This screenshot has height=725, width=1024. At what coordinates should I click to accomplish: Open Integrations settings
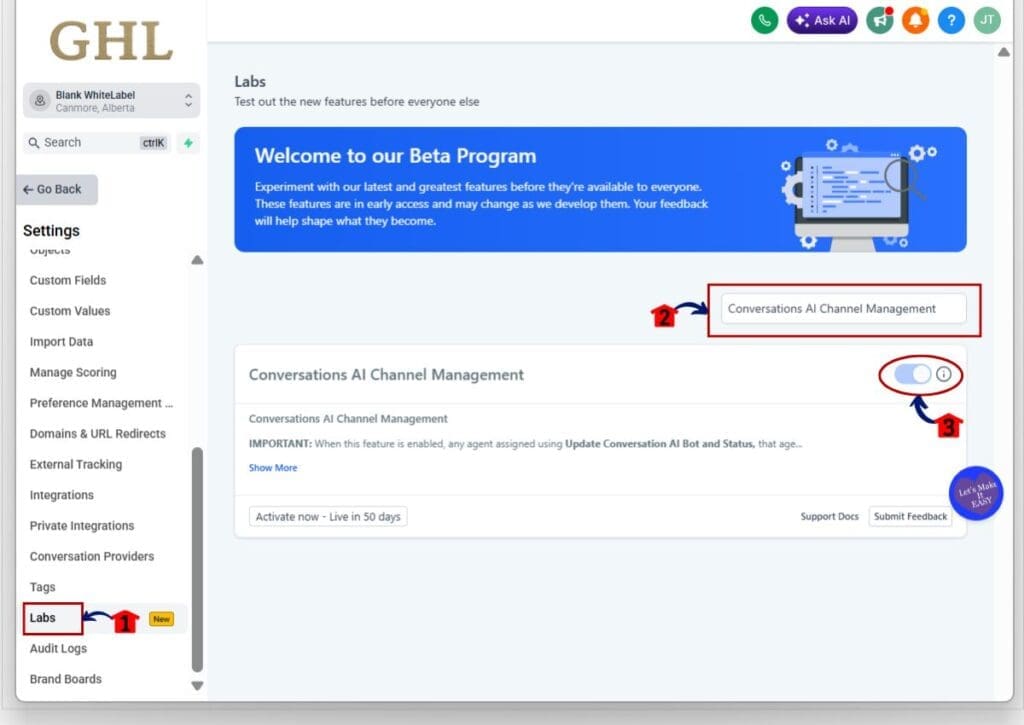[61, 495]
